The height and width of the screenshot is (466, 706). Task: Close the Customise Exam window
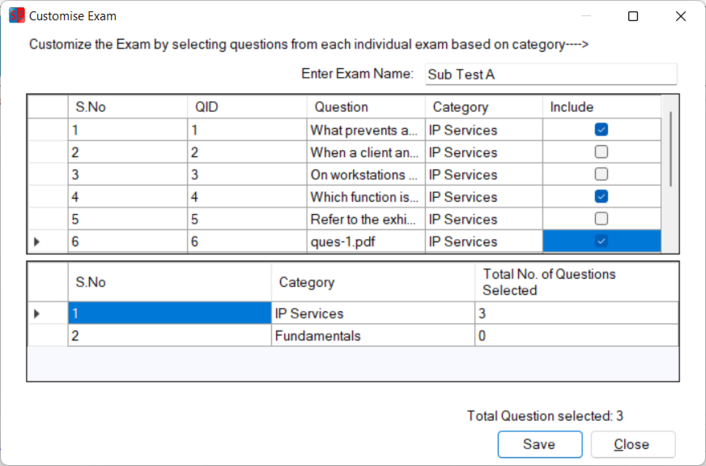coord(680,16)
